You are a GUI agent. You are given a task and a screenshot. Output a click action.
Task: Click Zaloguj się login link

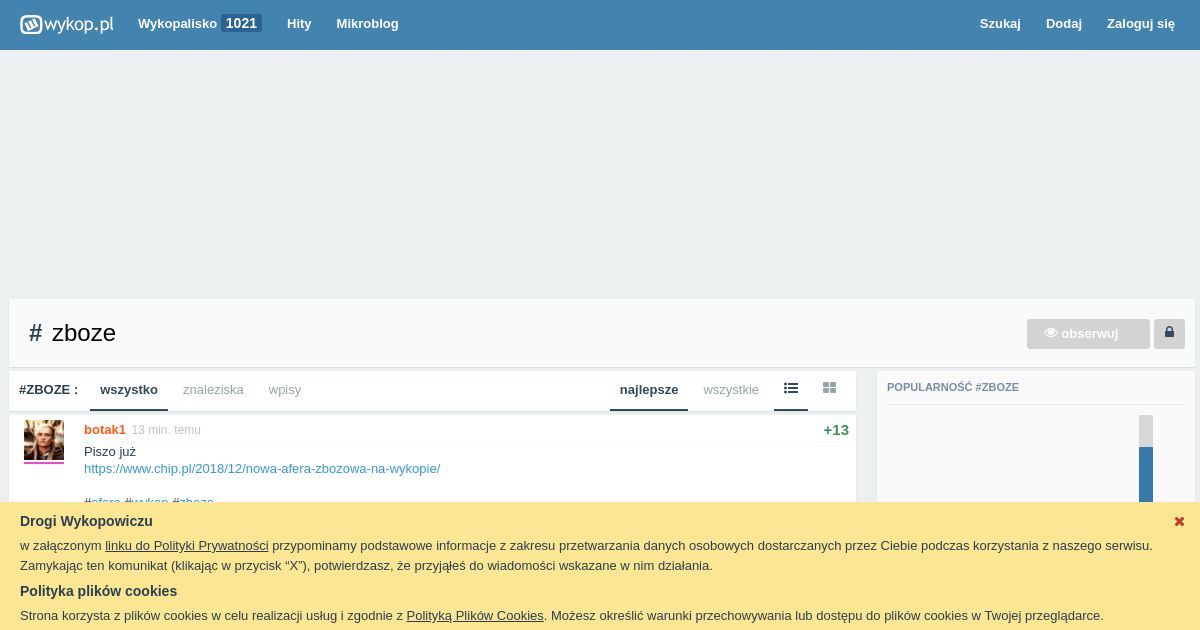point(1141,24)
